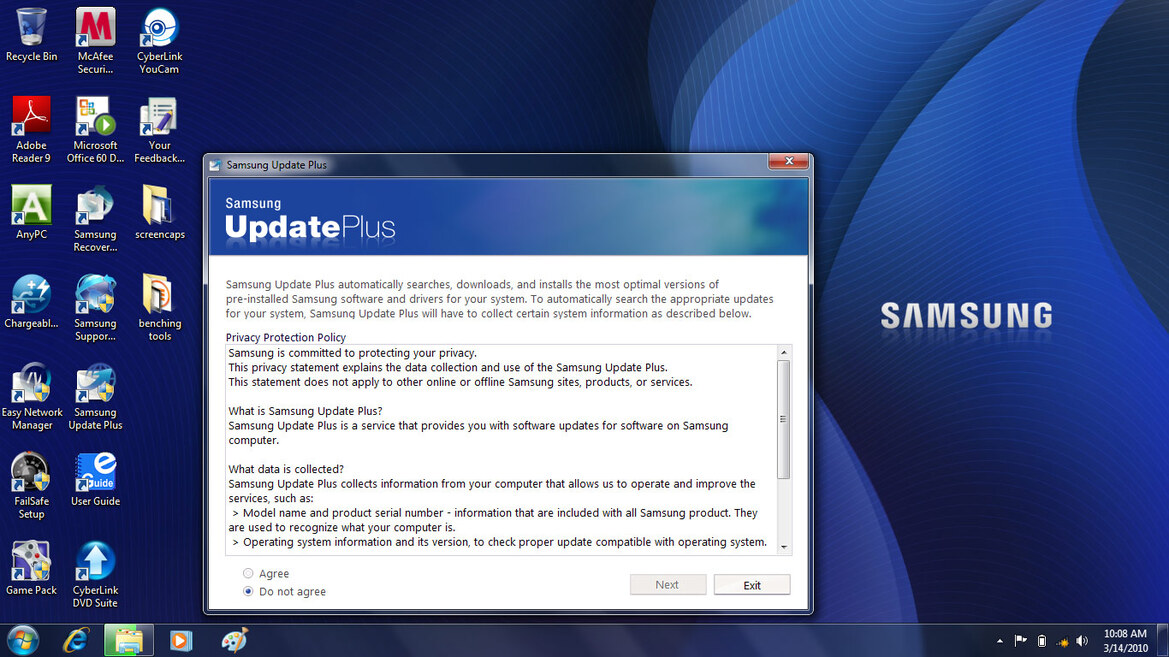
Task: Select the Easy Network Manager icon
Action: point(31,397)
